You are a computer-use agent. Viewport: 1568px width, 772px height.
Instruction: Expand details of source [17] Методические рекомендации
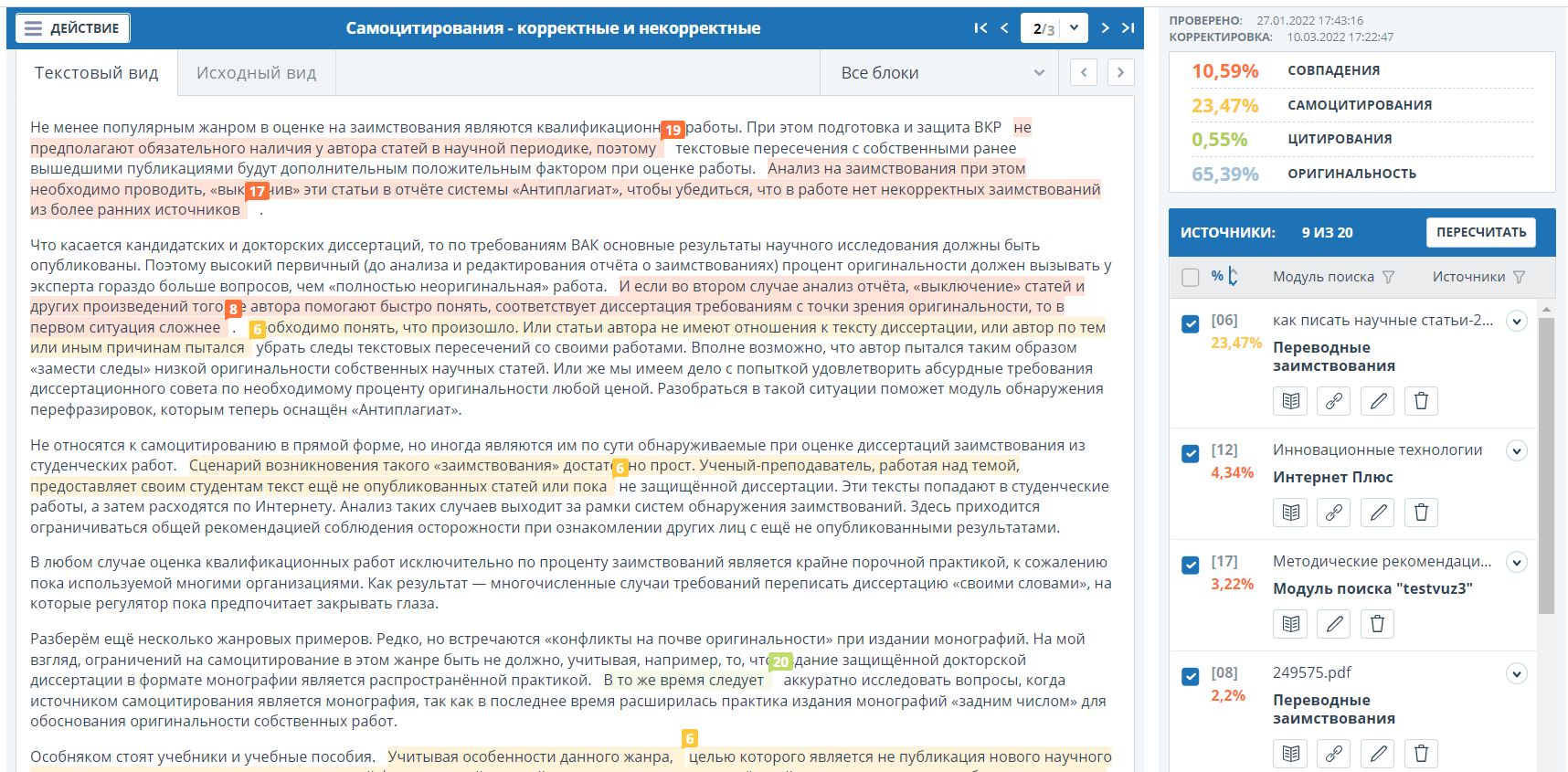pyautogui.click(x=1517, y=562)
